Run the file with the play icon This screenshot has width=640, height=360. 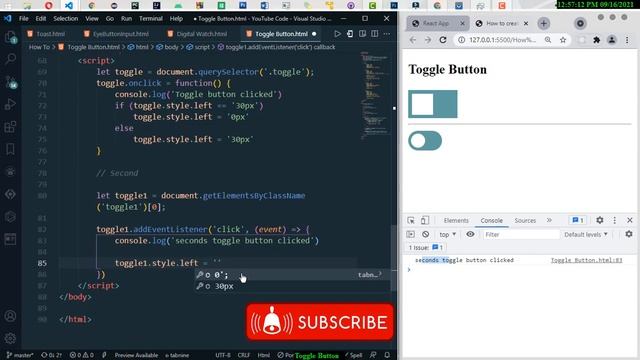click(x=337, y=34)
